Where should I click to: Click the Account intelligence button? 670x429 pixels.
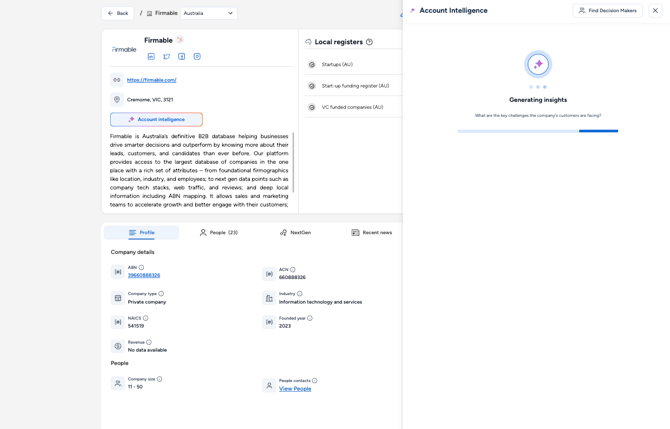pyautogui.click(x=156, y=120)
